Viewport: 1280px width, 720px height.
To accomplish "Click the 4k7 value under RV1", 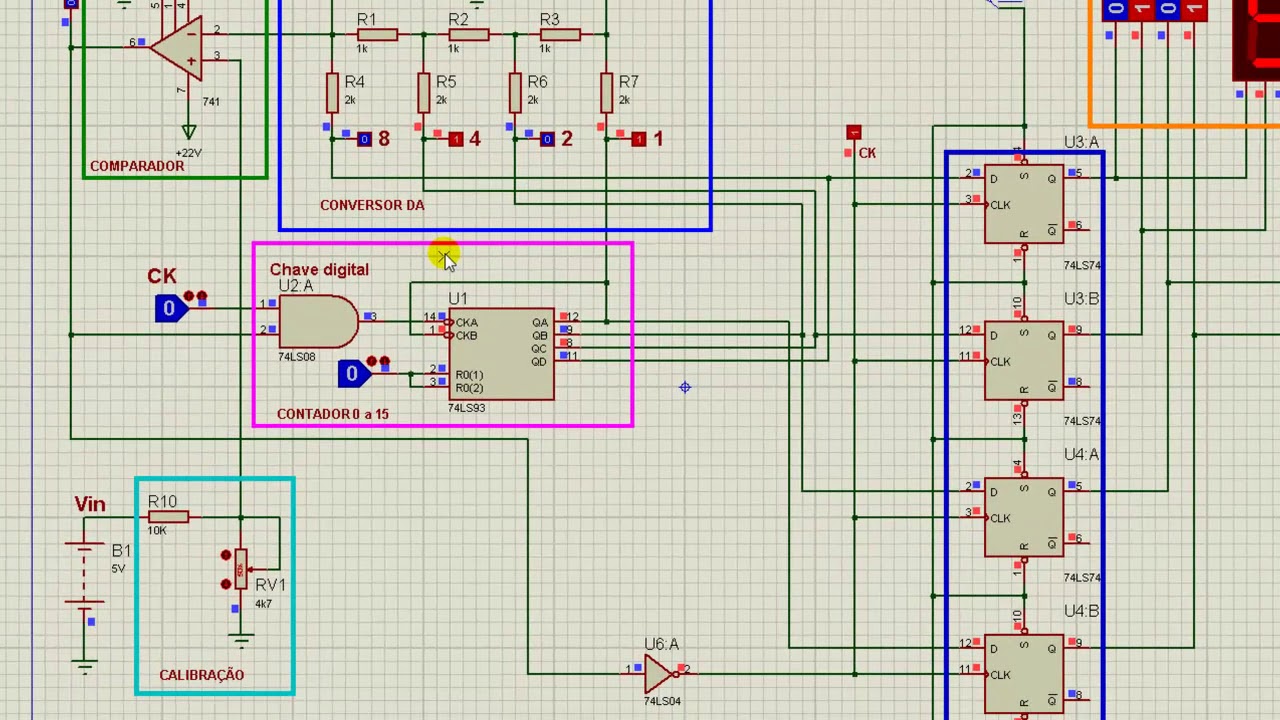I will coord(263,604).
